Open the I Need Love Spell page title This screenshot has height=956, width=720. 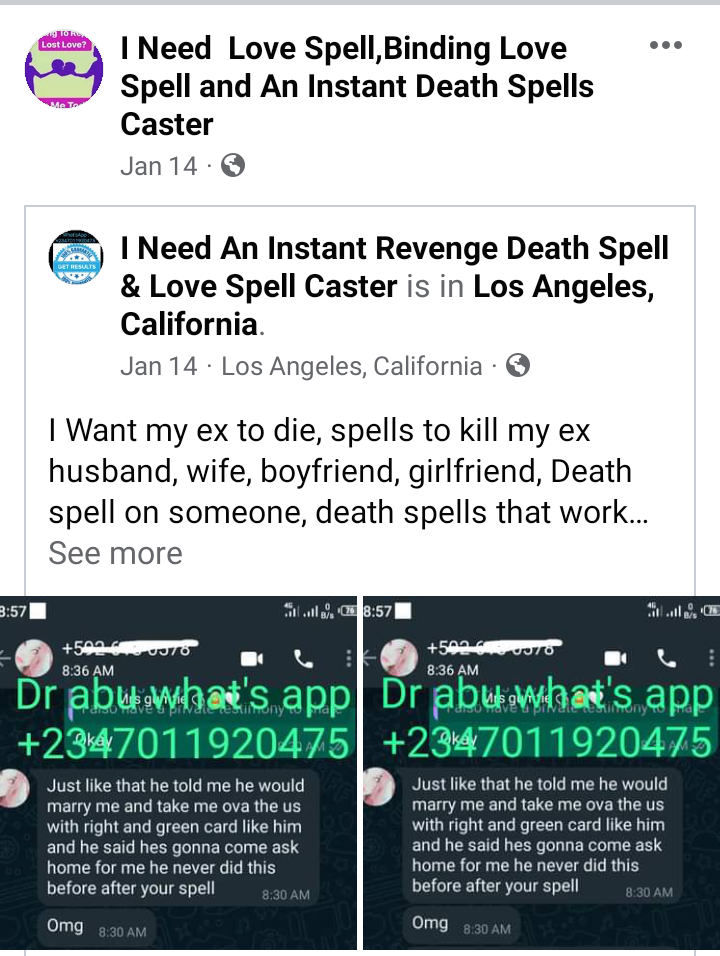(357, 86)
